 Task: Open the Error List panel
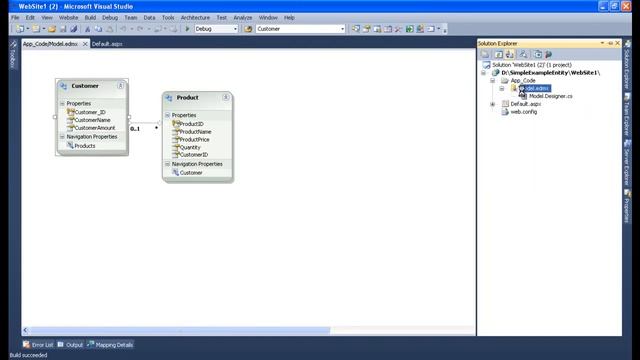[38, 345]
